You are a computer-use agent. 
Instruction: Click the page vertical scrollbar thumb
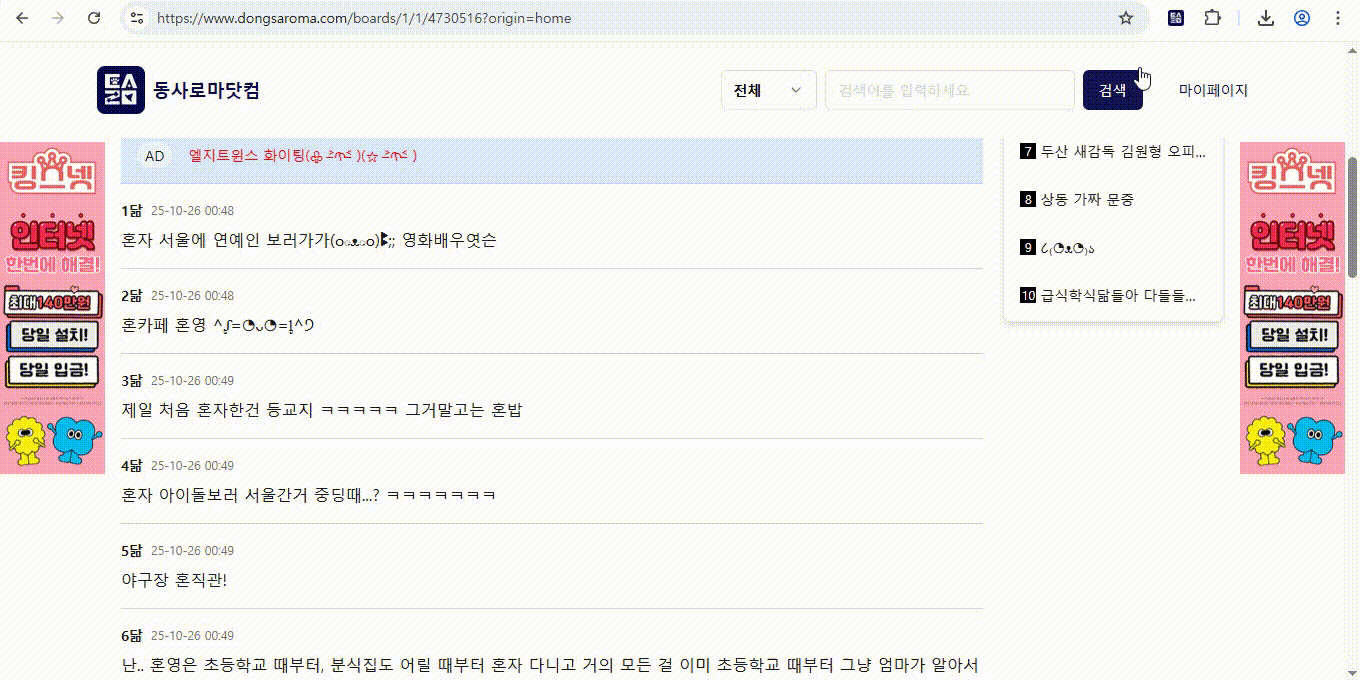[1353, 217]
